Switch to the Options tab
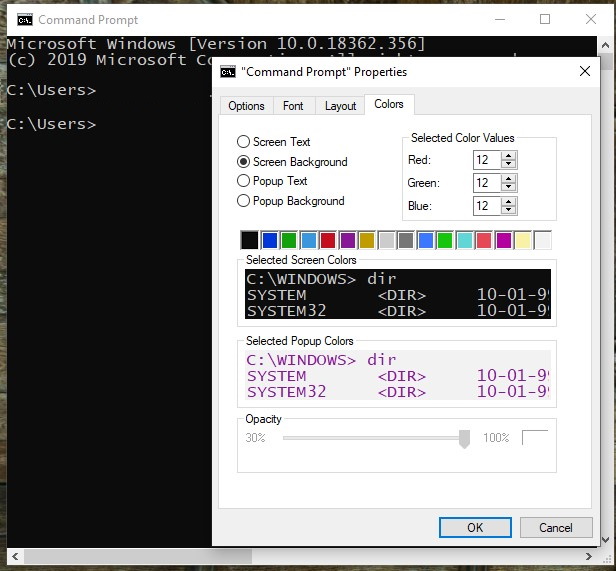The width and height of the screenshot is (616, 571). tap(246, 106)
